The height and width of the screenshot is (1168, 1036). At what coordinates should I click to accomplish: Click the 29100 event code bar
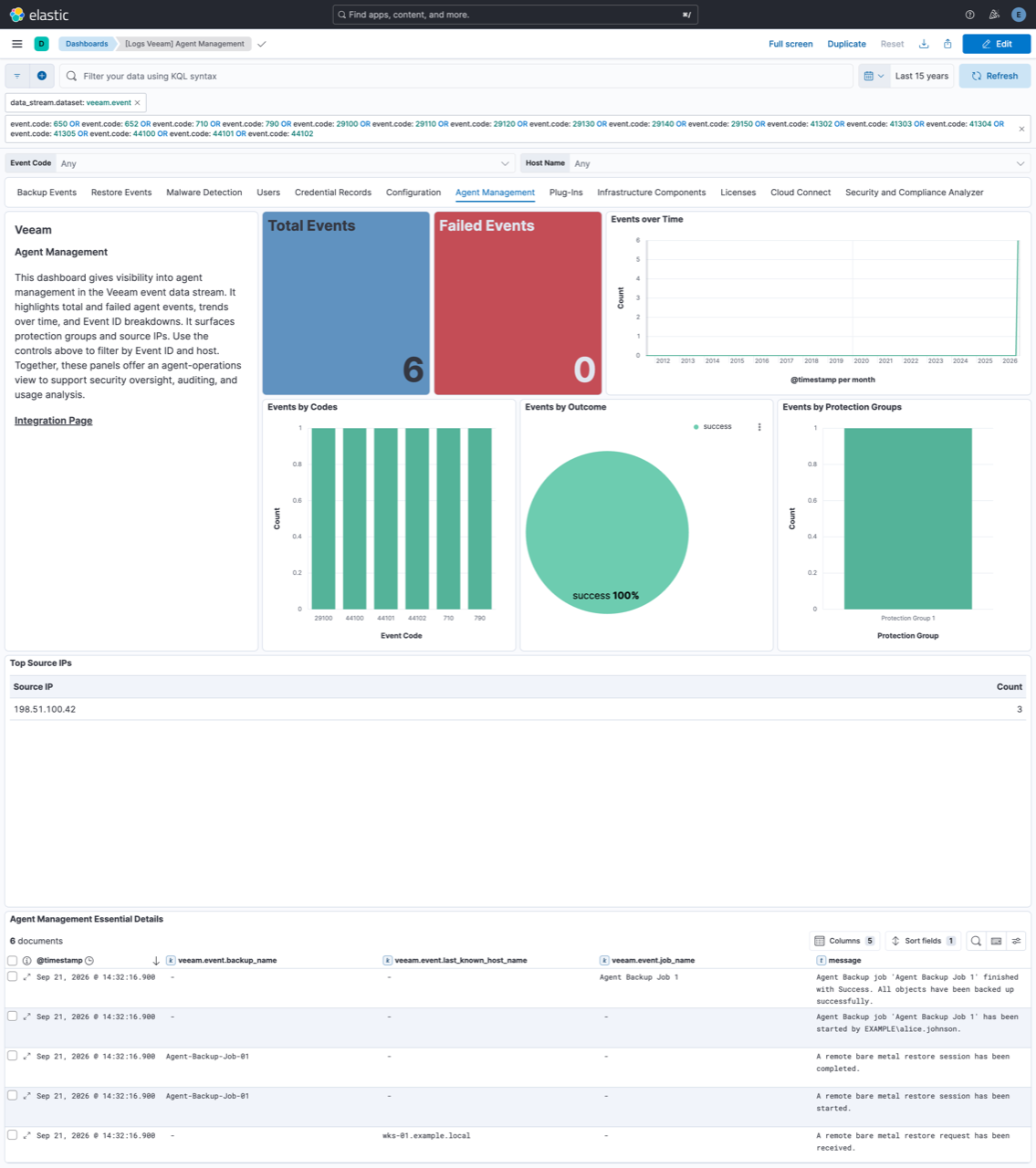click(x=323, y=518)
